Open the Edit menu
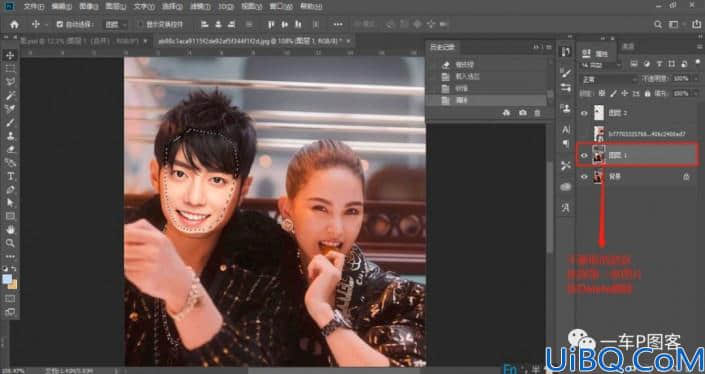The image size is (705, 374). pyautogui.click(x=61, y=6)
